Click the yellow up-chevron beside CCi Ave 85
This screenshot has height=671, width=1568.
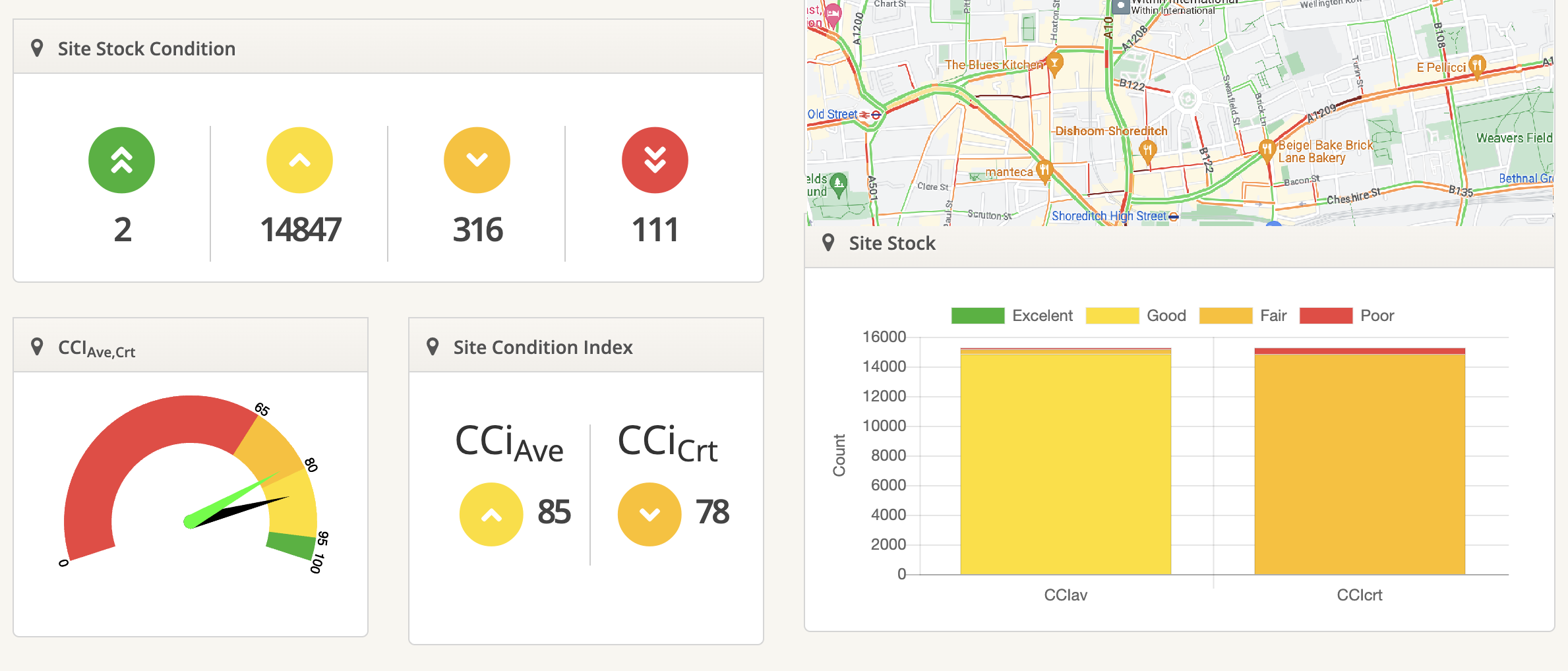(491, 515)
